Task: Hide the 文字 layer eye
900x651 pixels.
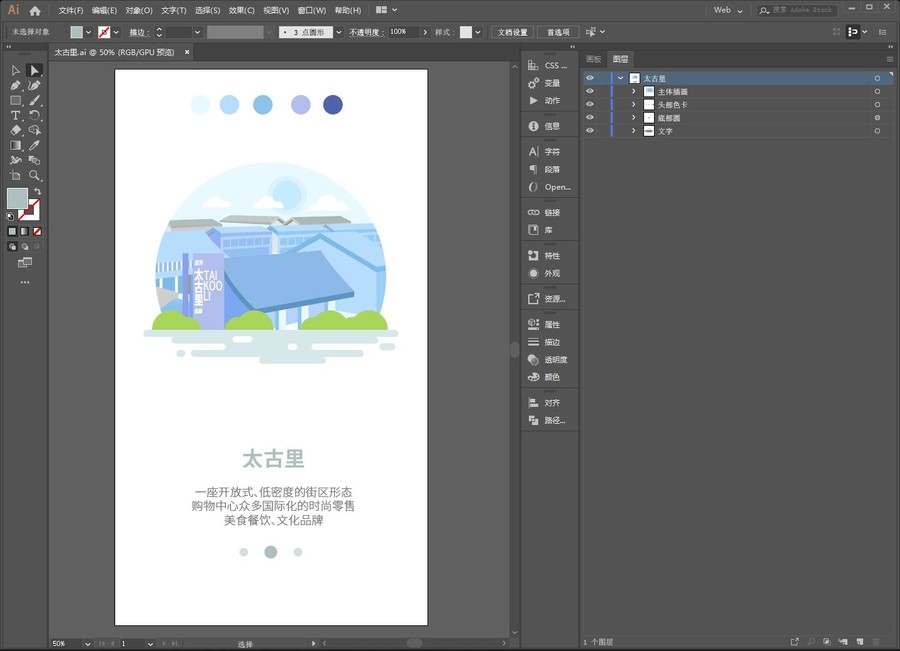Action: click(589, 131)
